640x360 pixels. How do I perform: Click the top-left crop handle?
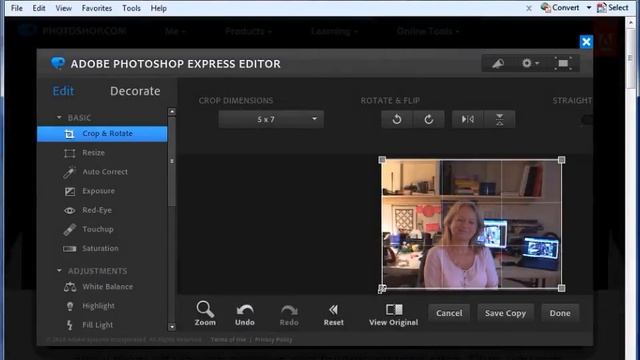click(382, 160)
